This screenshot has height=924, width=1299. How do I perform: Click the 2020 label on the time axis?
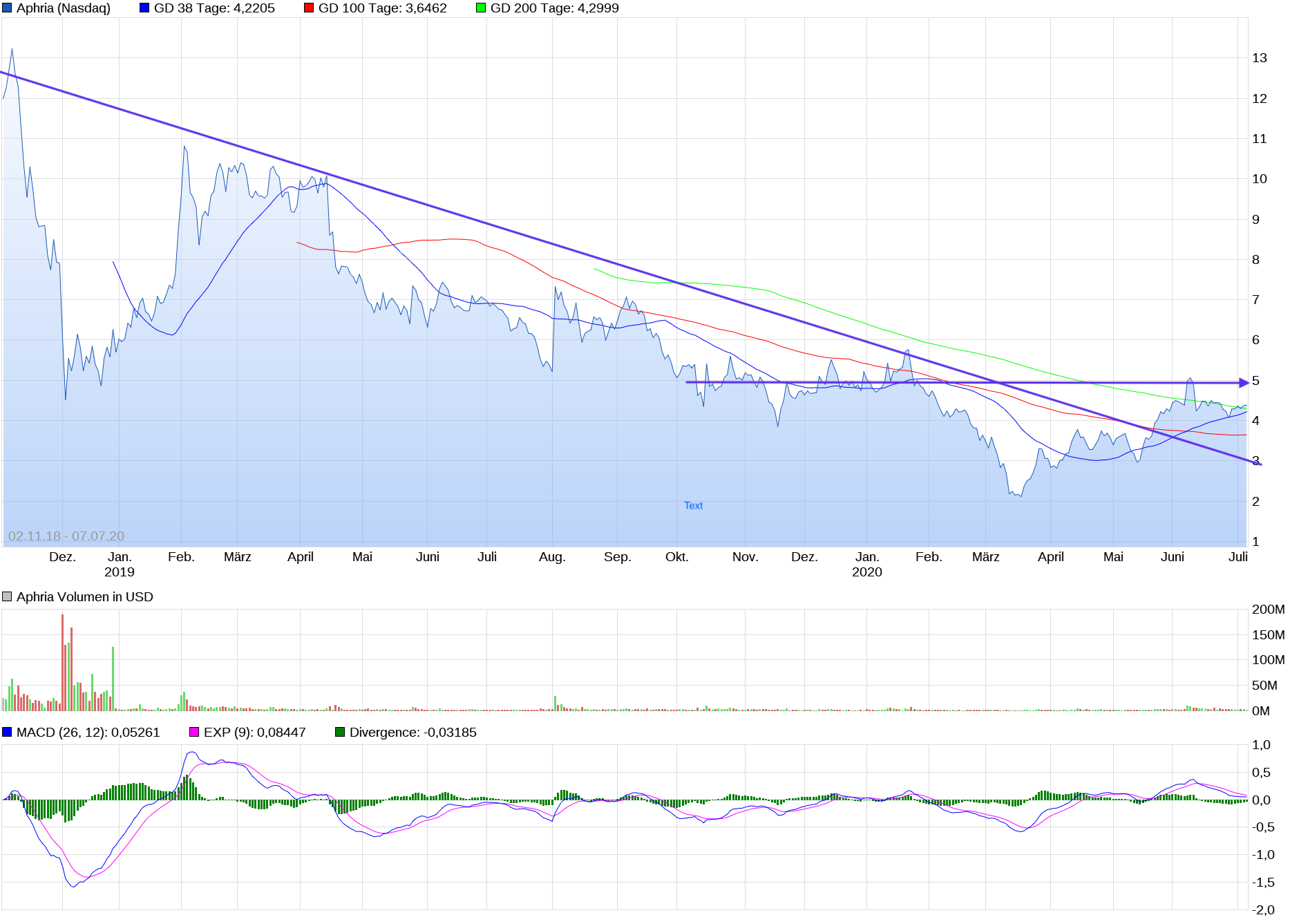pyautogui.click(x=866, y=572)
